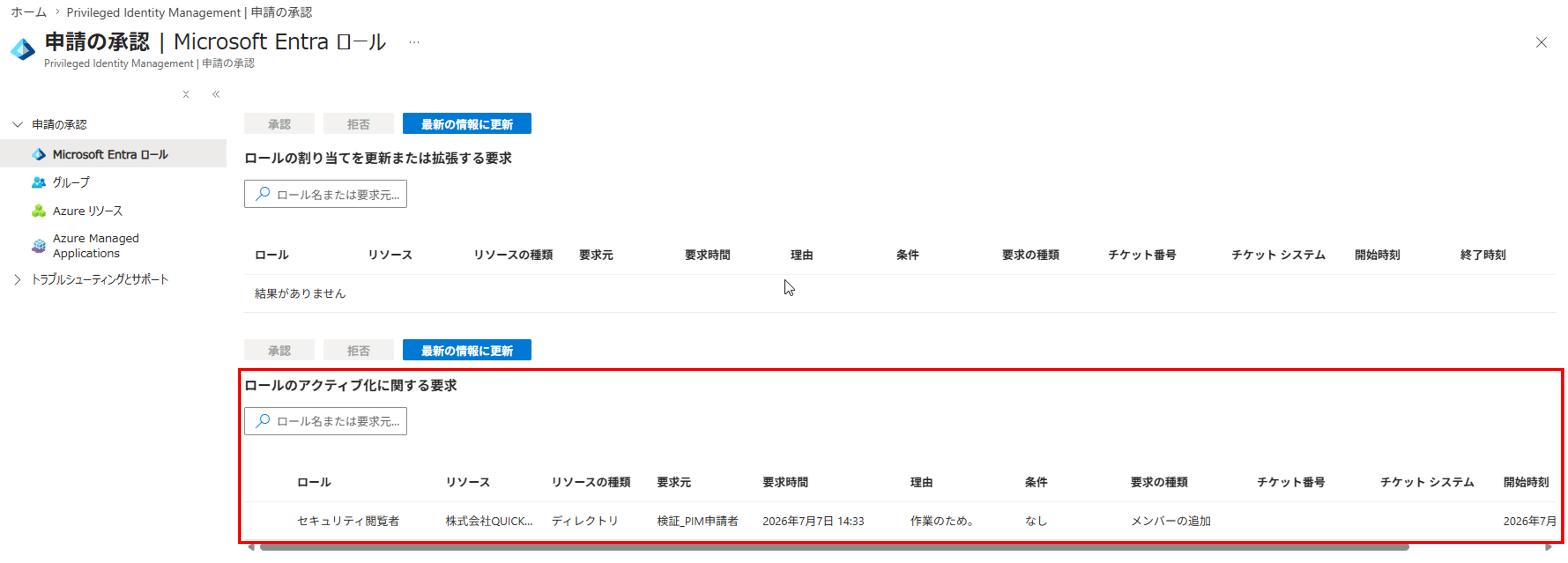This screenshot has width=1568, height=563.
Task: Click 条件 header in the renewal requests table
Action: (907, 255)
